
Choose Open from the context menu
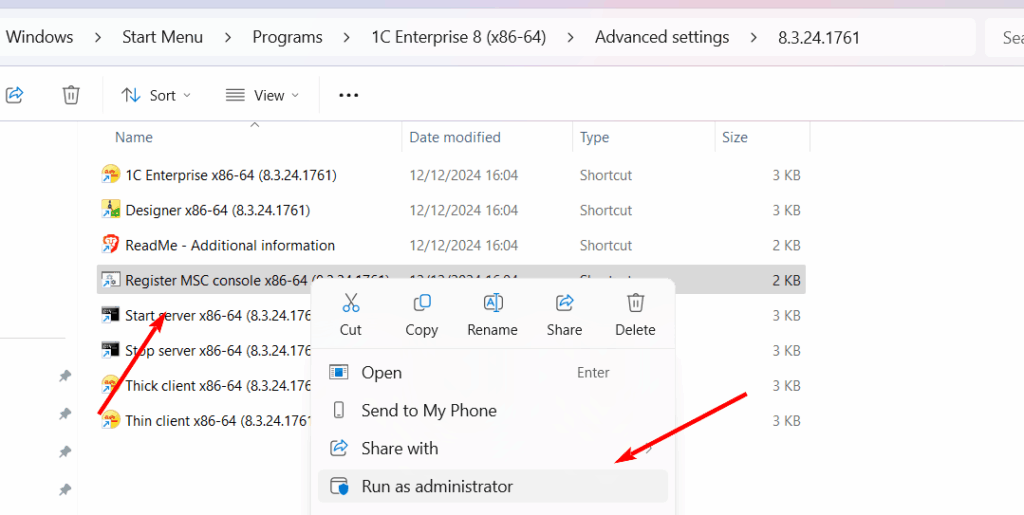[492, 373]
